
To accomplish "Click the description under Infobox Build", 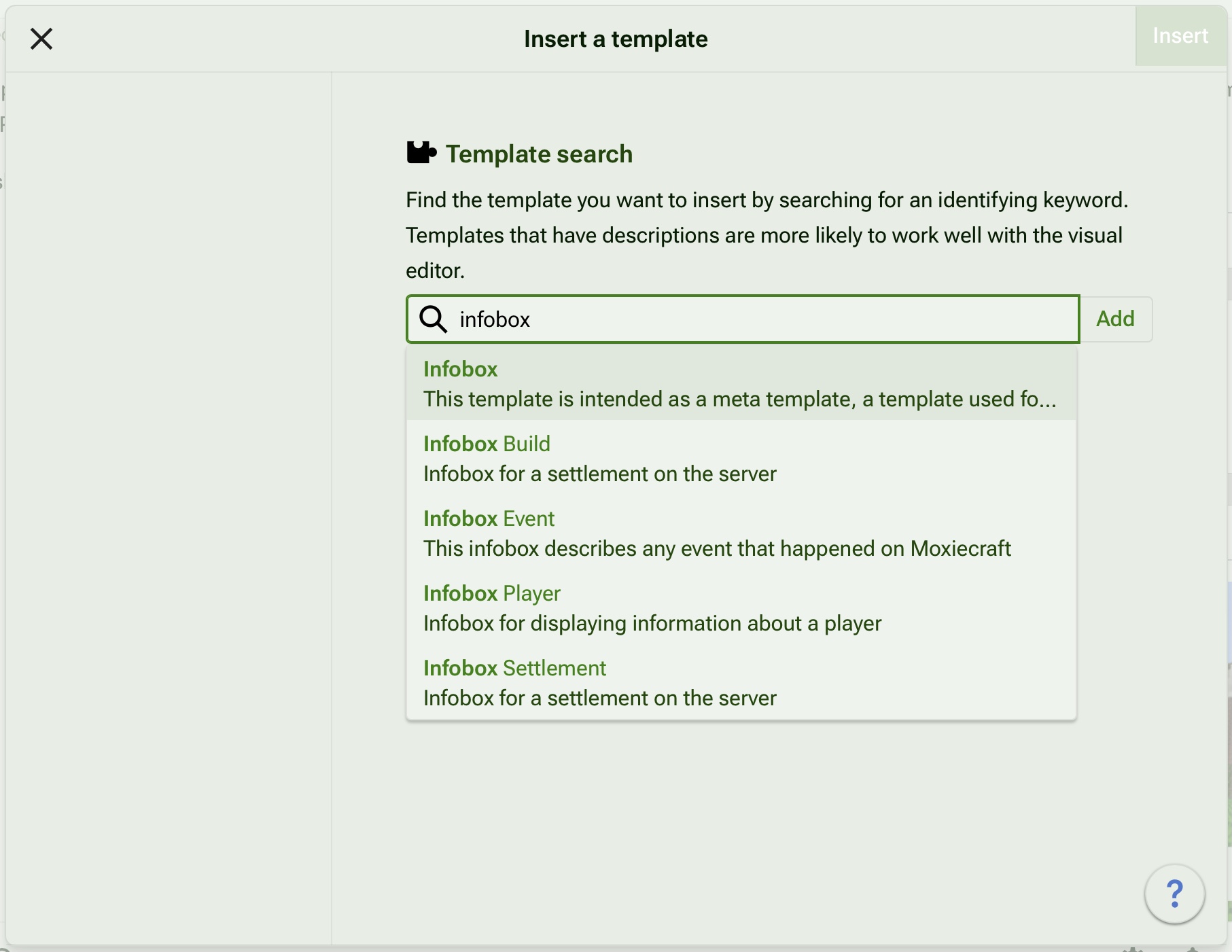I will pyautogui.click(x=599, y=474).
